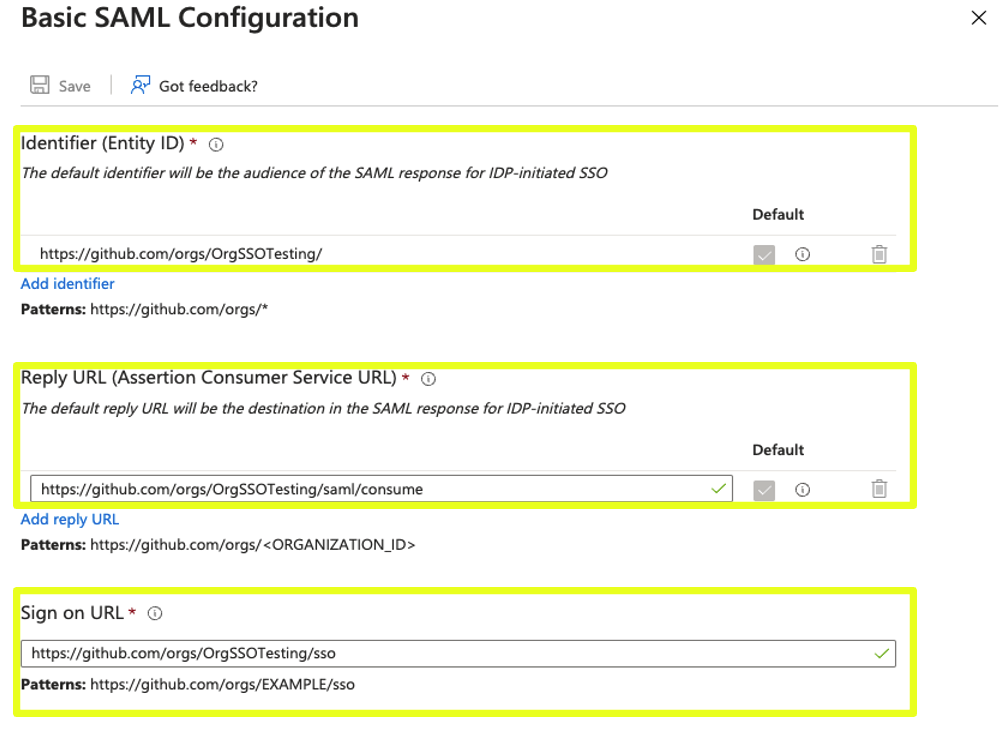Close the Basic SAML Configuration panel

pos(979,18)
